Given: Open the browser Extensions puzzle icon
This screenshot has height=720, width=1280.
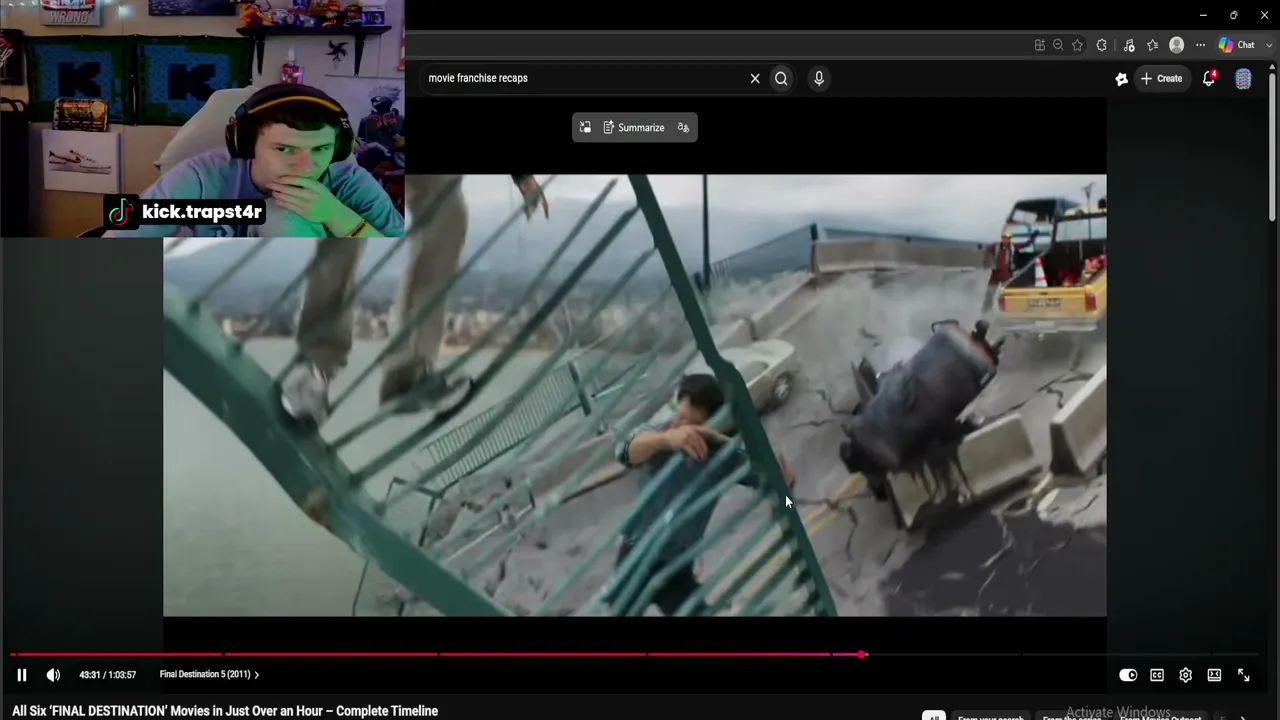Looking at the screenshot, I should 1102,45.
